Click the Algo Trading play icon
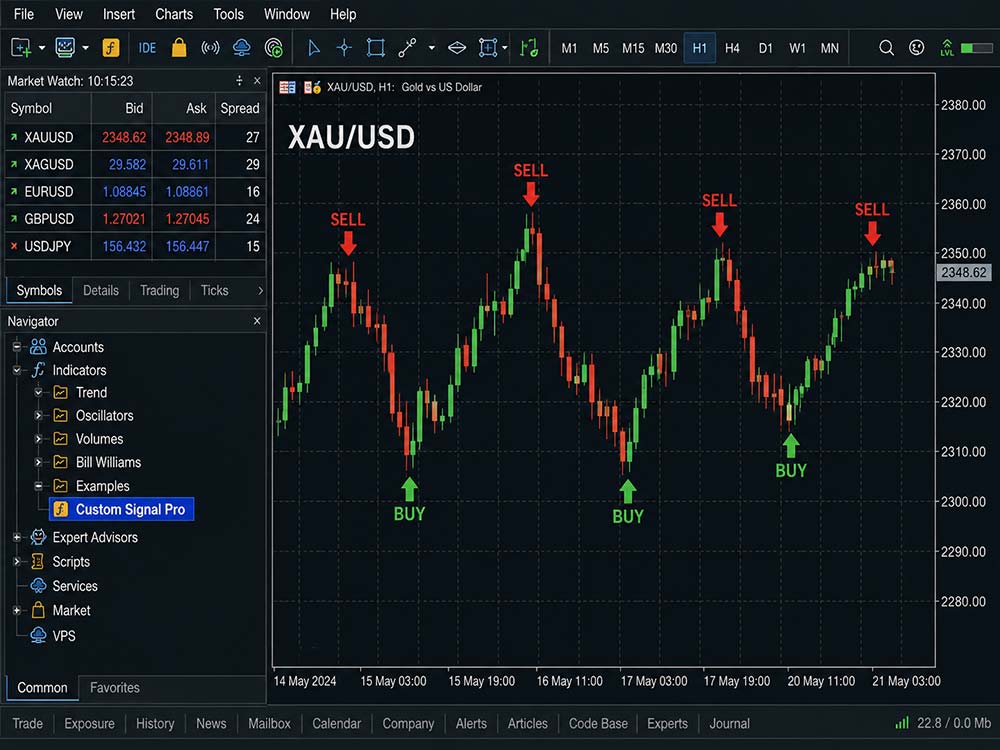1000x750 pixels. pyautogui.click(x=274, y=48)
